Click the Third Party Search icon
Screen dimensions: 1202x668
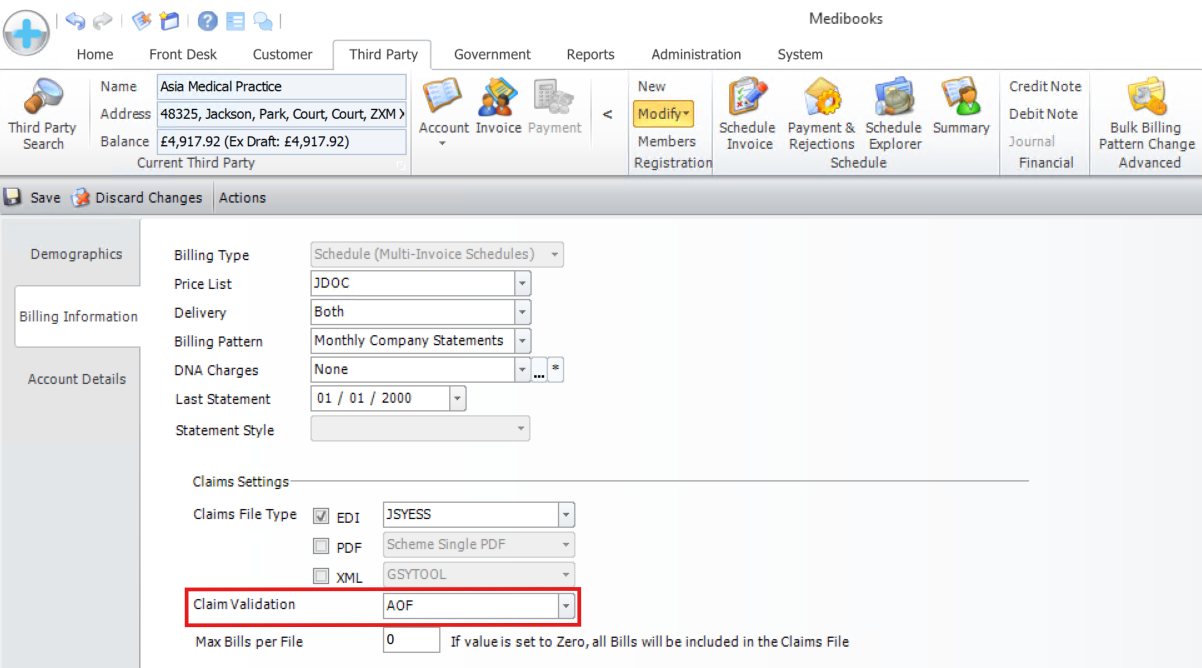pyautogui.click(x=43, y=100)
